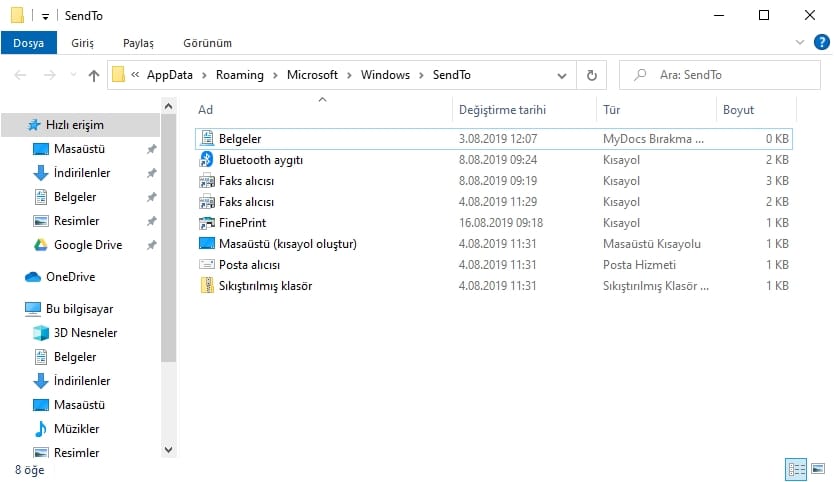This screenshot has width=834, height=482.
Task: Open the recent locations dropdown arrow
Action: [x=73, y=75]
